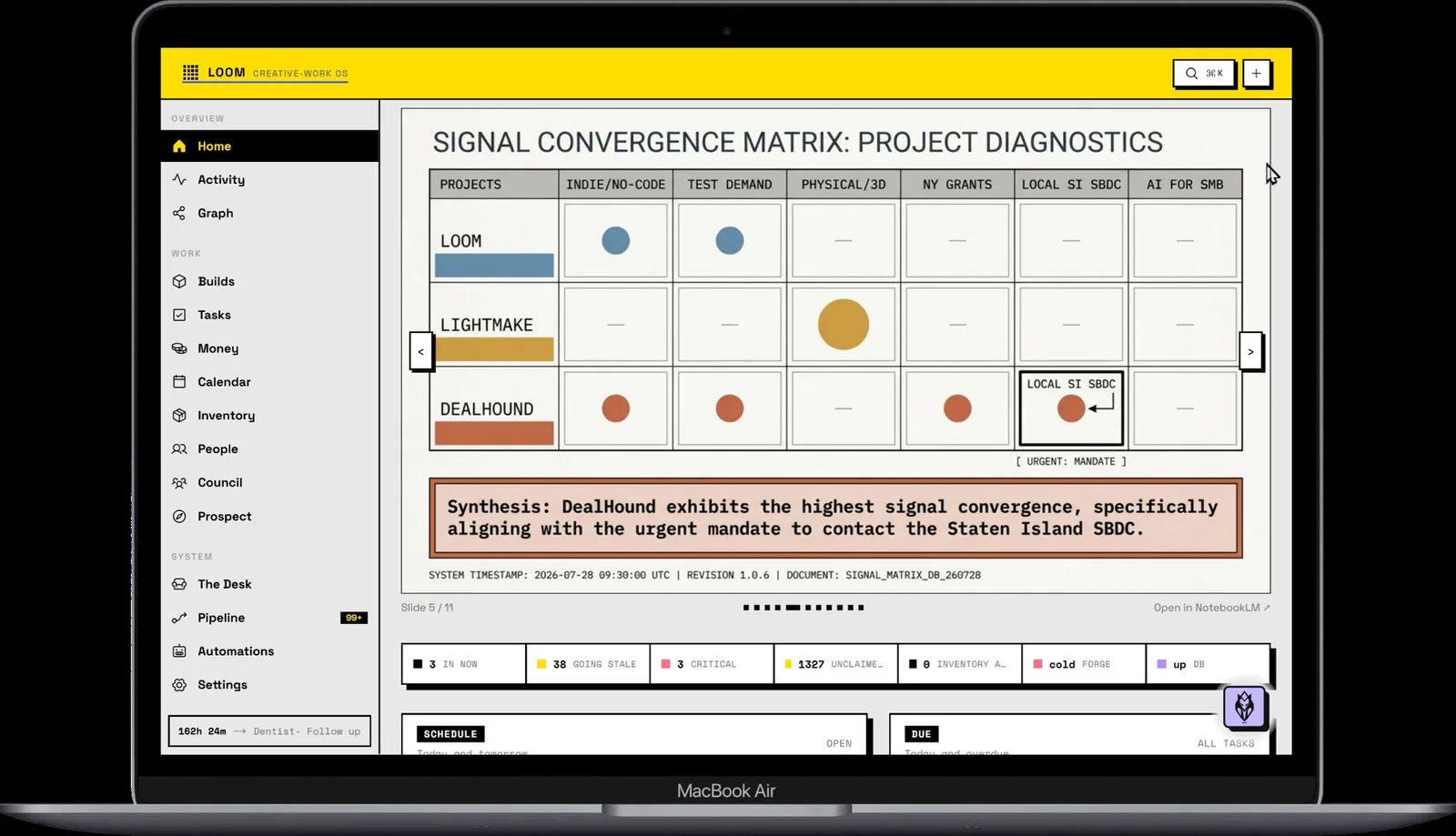Click the NY GRANTS column header

(957, 185)
